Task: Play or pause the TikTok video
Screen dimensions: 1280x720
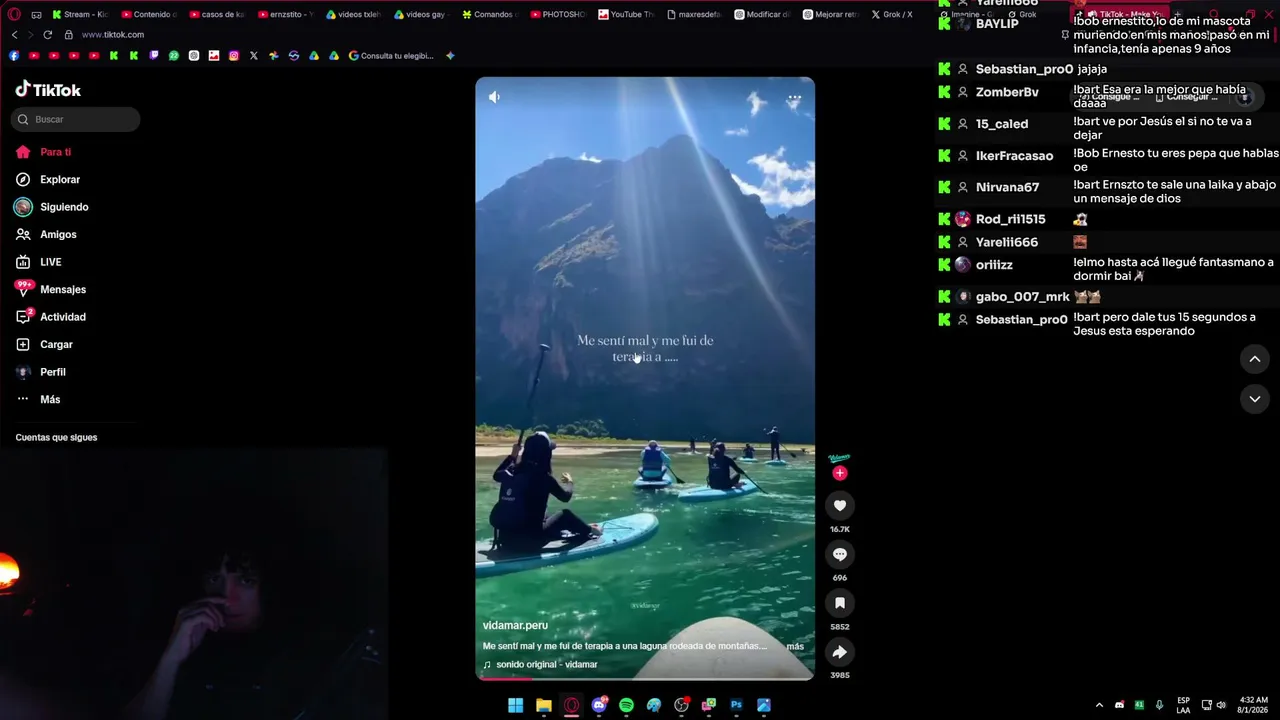Action: click(645, 378)
